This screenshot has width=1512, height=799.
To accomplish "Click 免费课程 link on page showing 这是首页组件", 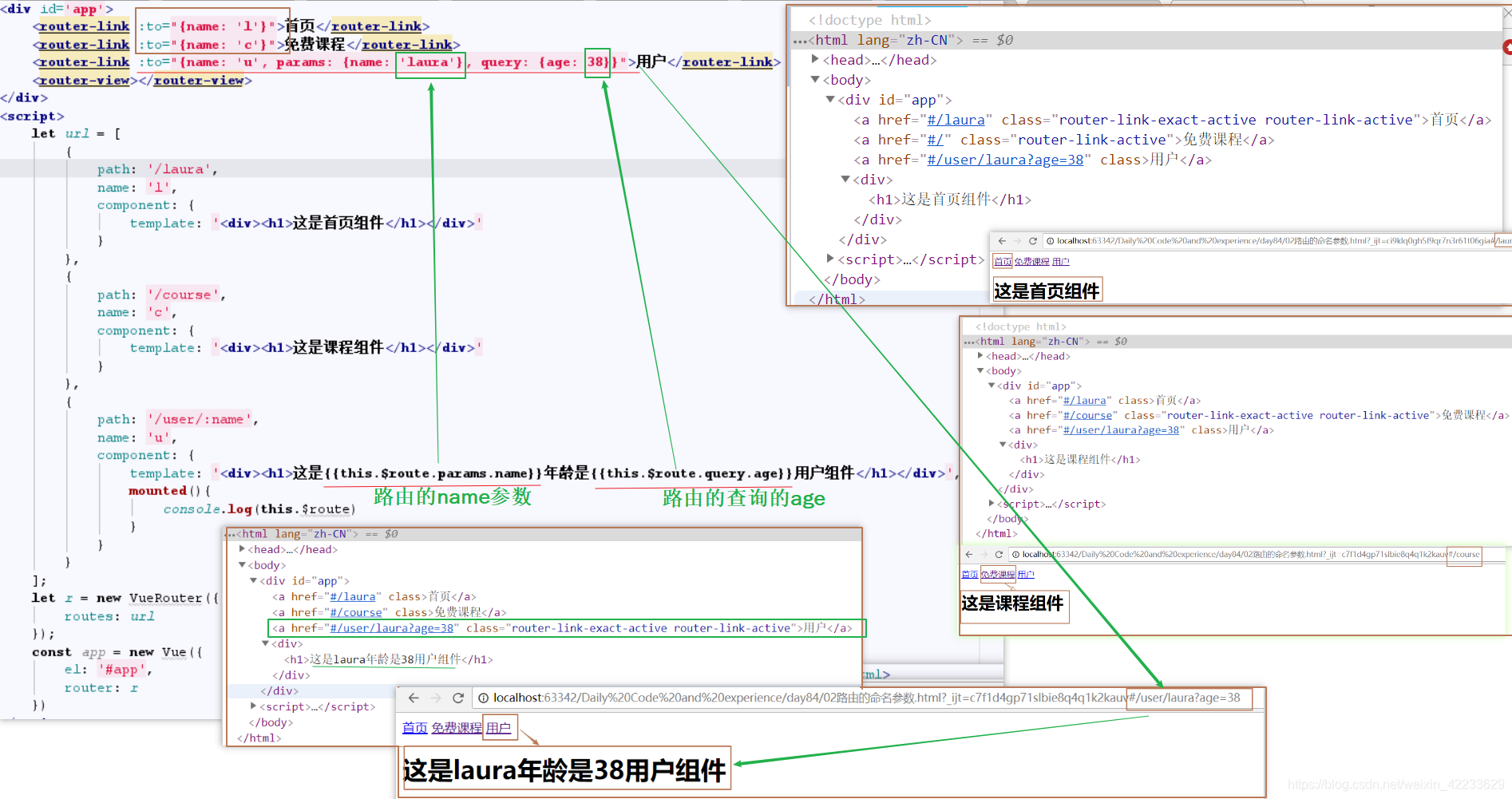I will click(1032, 262).
